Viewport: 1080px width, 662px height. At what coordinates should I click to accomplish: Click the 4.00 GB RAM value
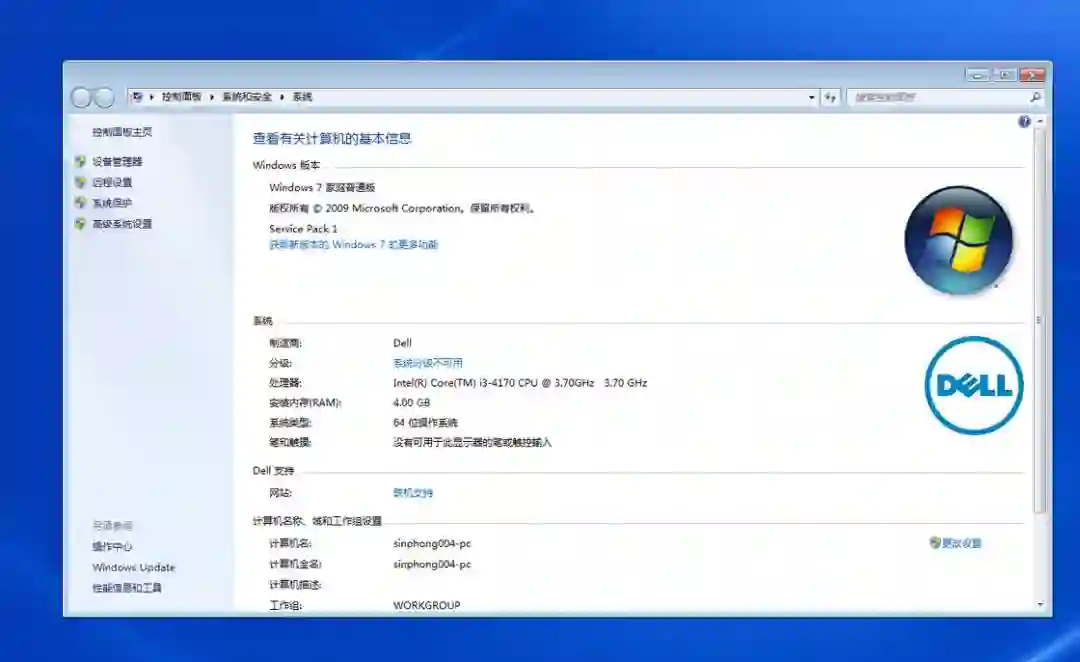coord(411,402)
